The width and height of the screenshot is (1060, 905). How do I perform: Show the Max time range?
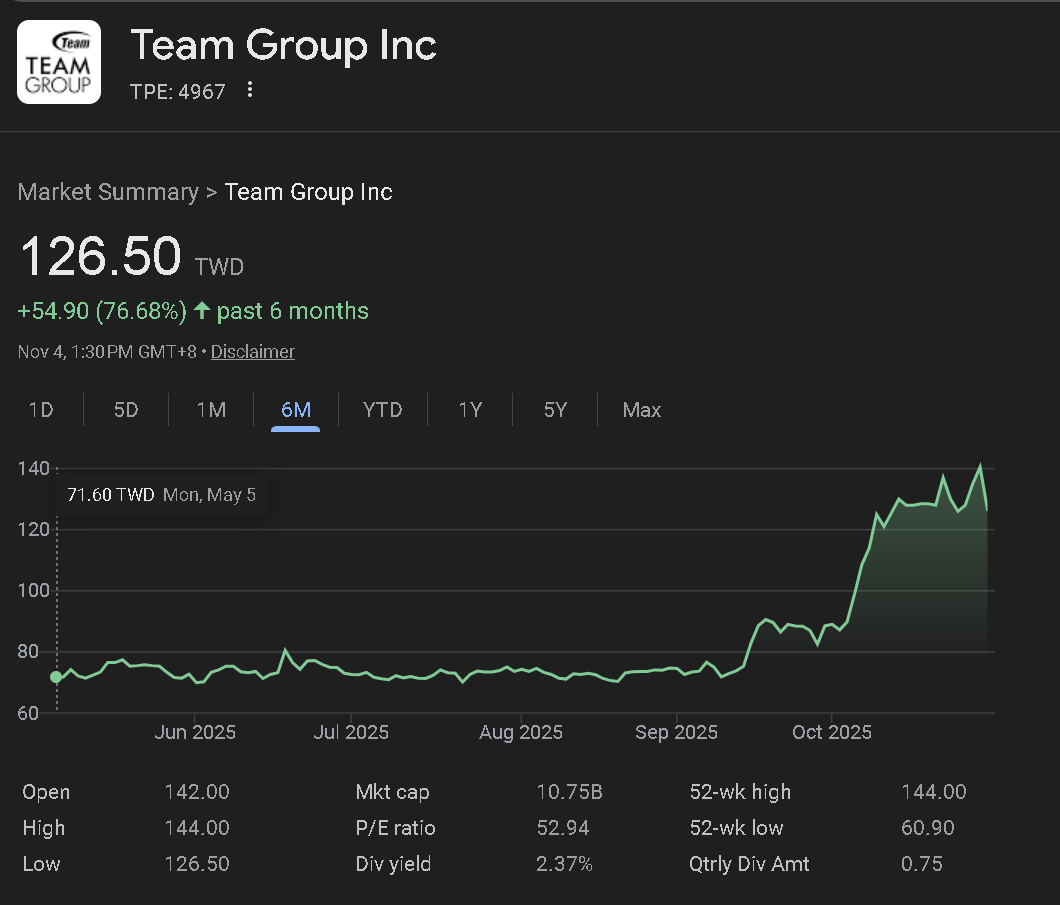tap(642, 410)
